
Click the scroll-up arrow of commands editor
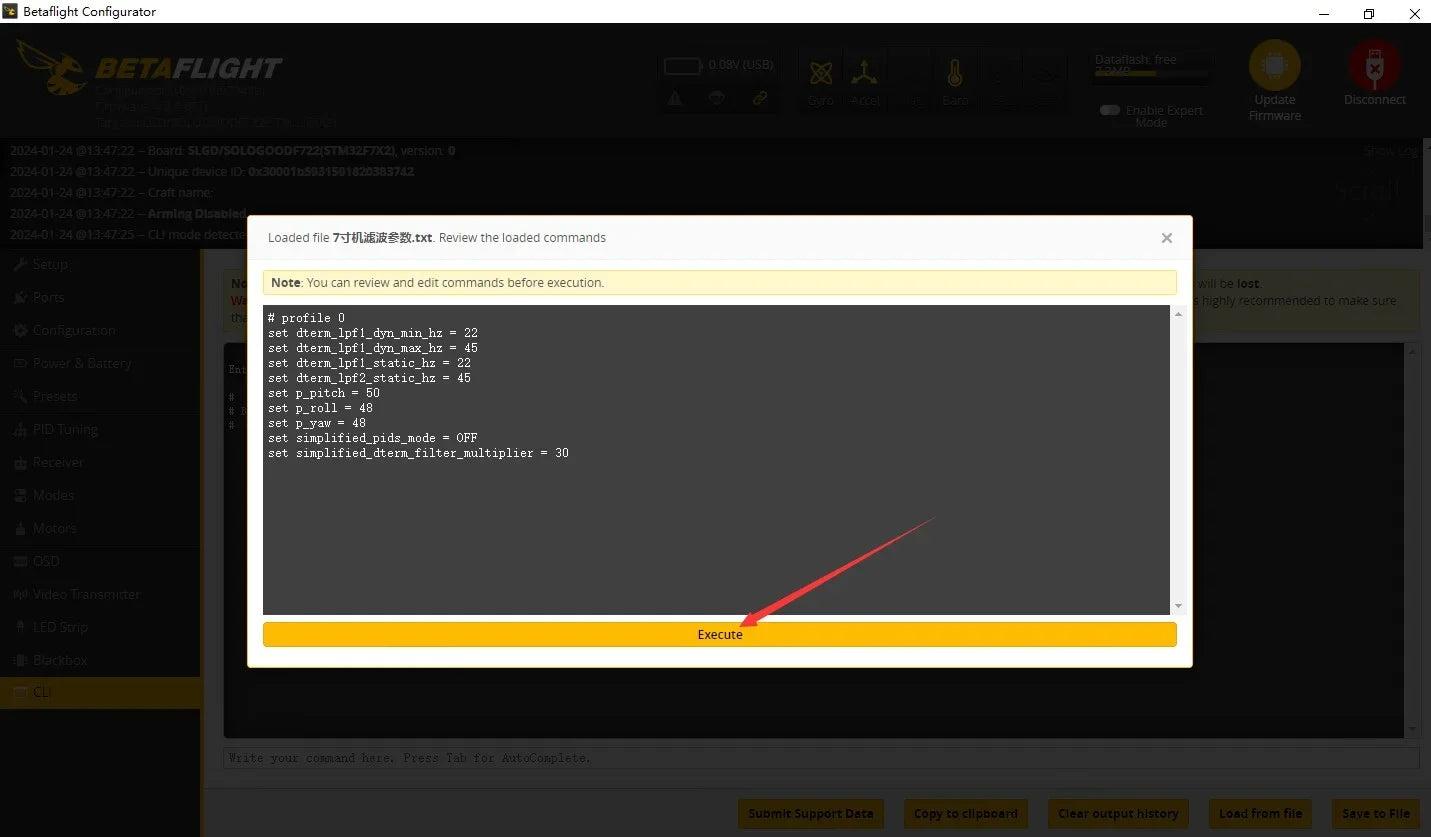coord(1178,314)
